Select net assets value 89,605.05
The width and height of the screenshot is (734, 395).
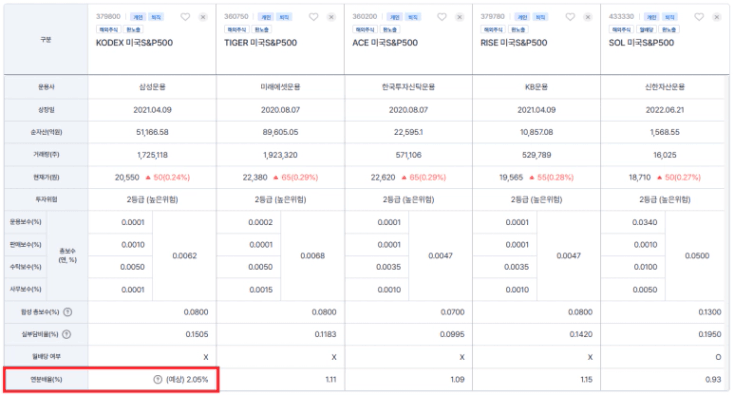pyautogui.click(x=280, y=132)
